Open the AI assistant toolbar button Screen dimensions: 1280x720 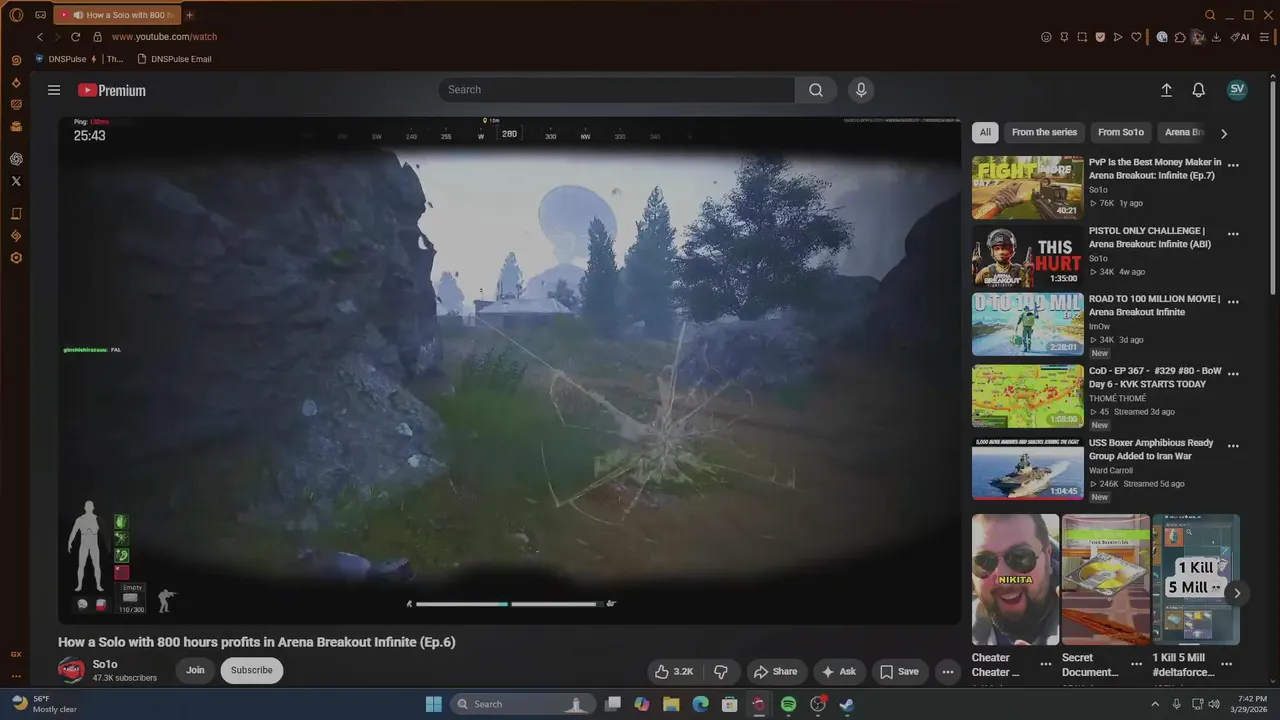click(x=1240, y=37)
